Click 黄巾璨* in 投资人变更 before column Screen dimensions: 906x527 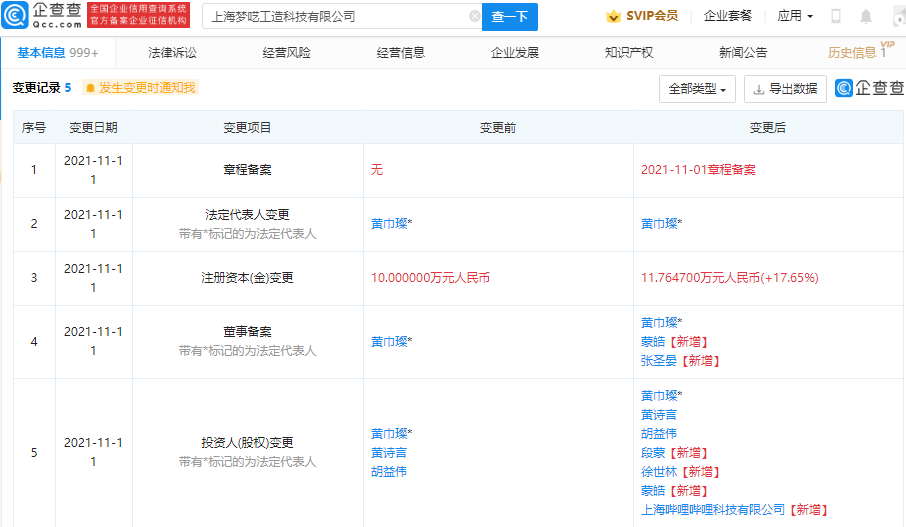(391, 433)
